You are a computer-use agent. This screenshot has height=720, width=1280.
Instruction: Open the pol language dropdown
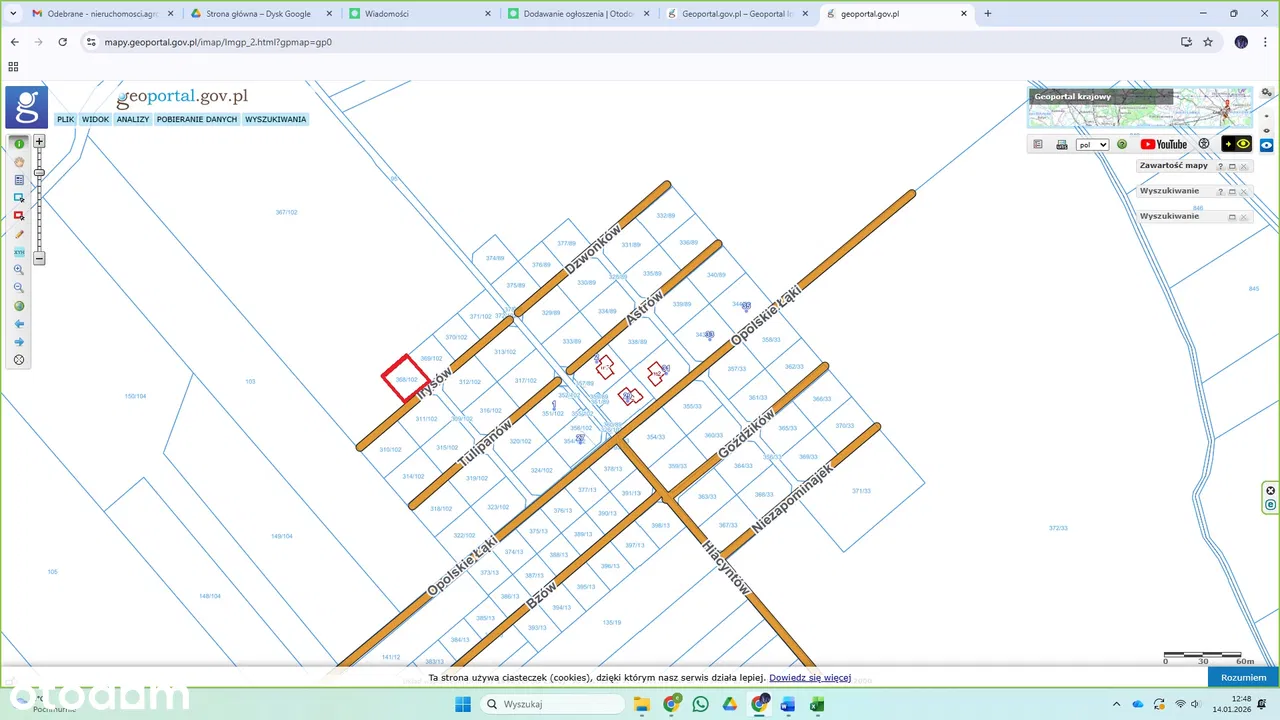1092,145
